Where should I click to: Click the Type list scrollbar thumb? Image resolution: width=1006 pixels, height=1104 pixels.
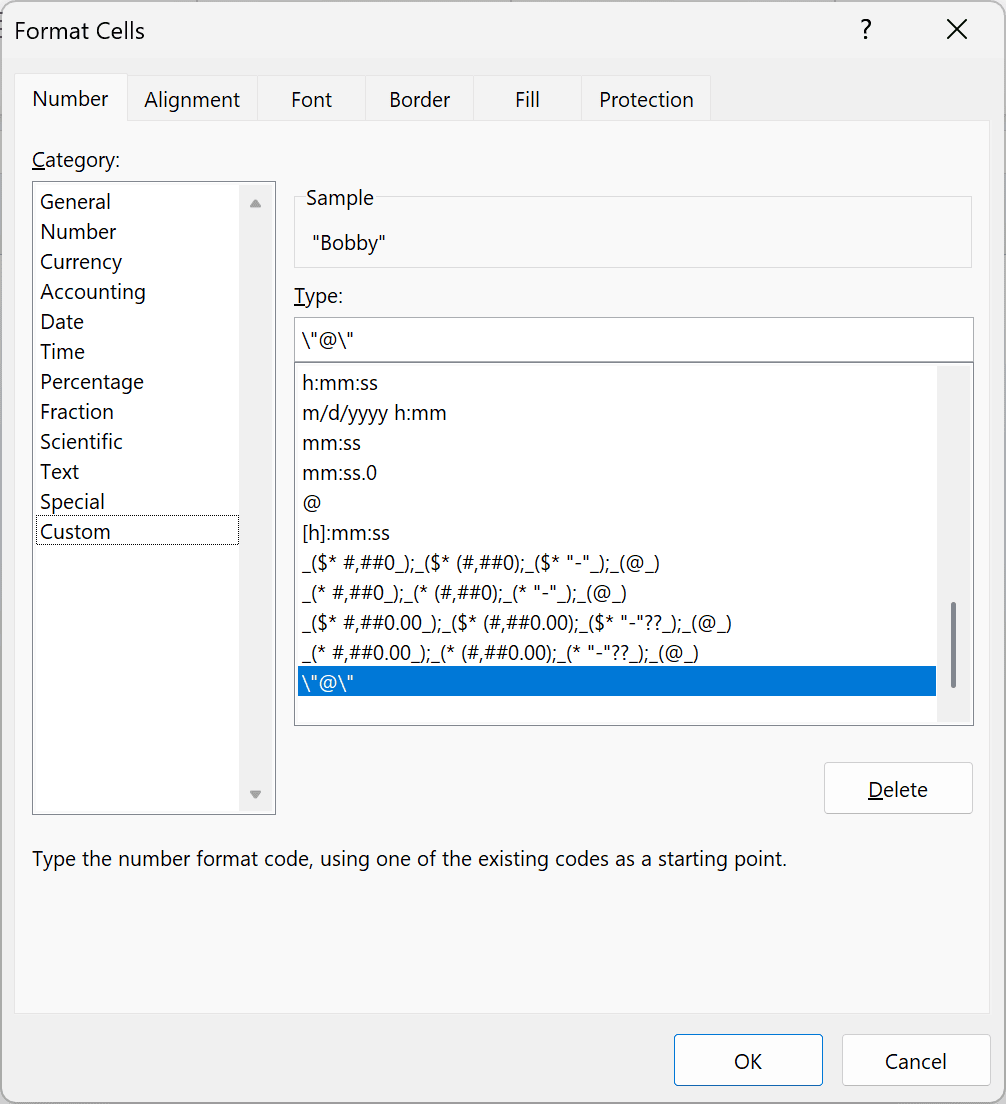click(953, 644)
